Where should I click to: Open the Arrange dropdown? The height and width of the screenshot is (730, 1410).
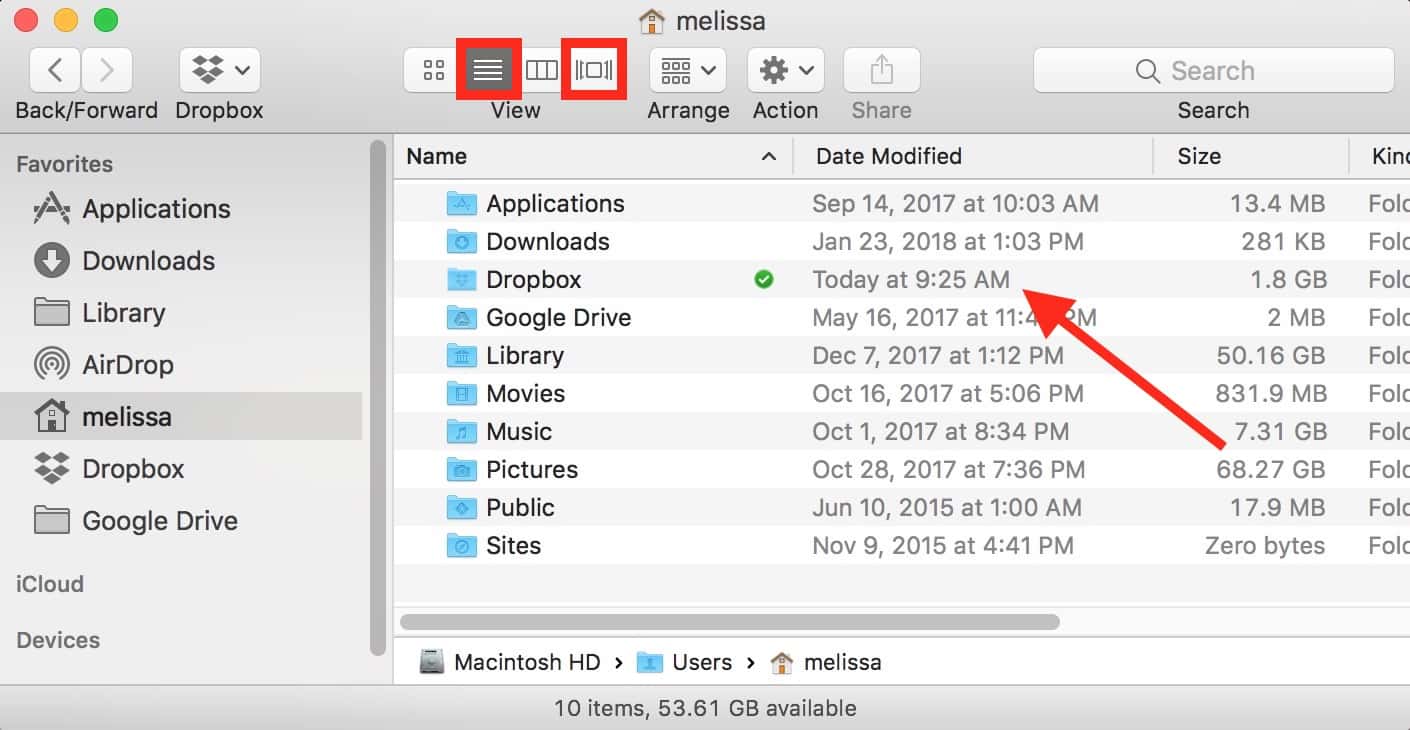tap(688, 70)
